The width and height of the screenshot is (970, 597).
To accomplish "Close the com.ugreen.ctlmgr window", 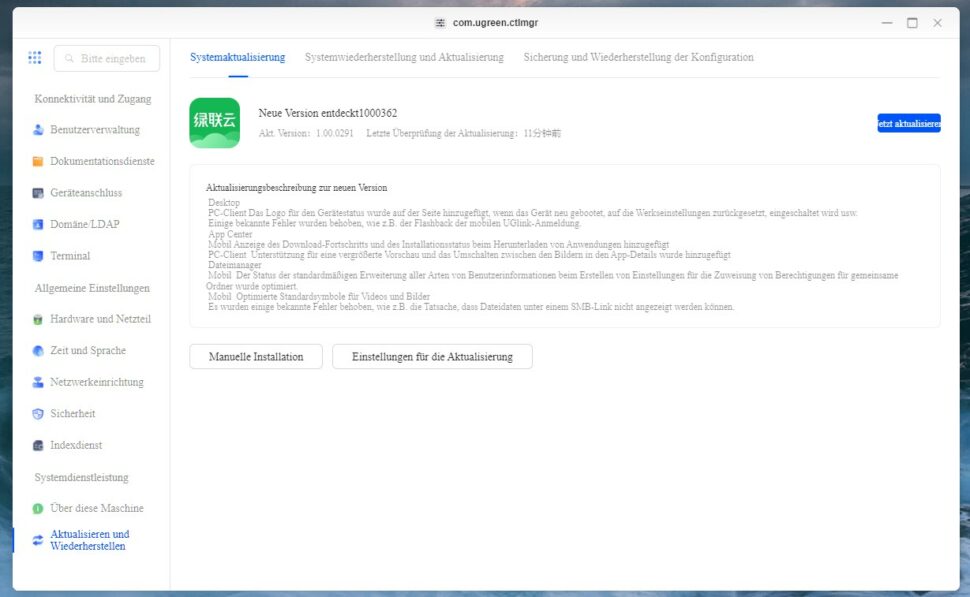I will [938, 23].
